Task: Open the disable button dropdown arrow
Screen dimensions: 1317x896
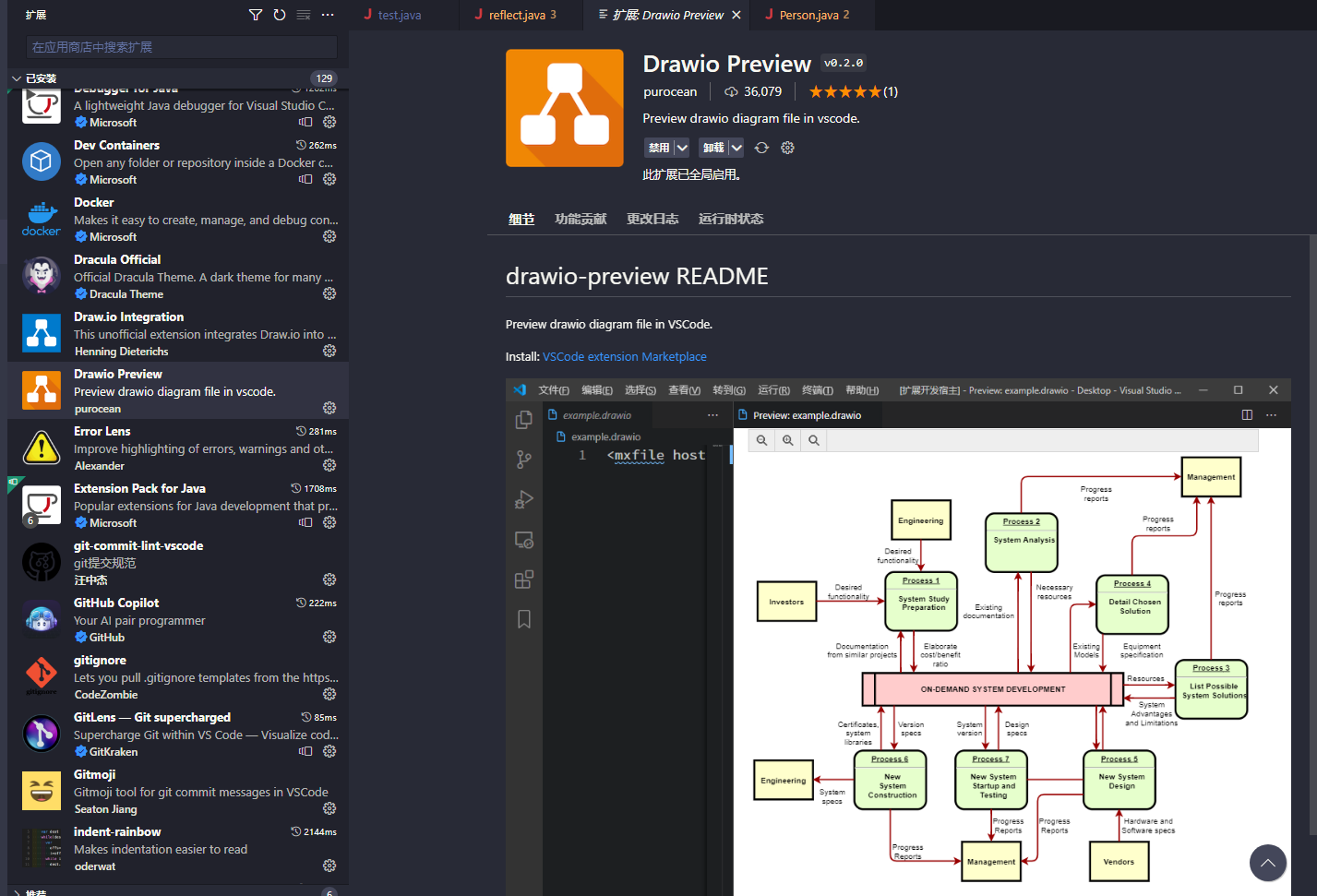Action: coord(682,148)
